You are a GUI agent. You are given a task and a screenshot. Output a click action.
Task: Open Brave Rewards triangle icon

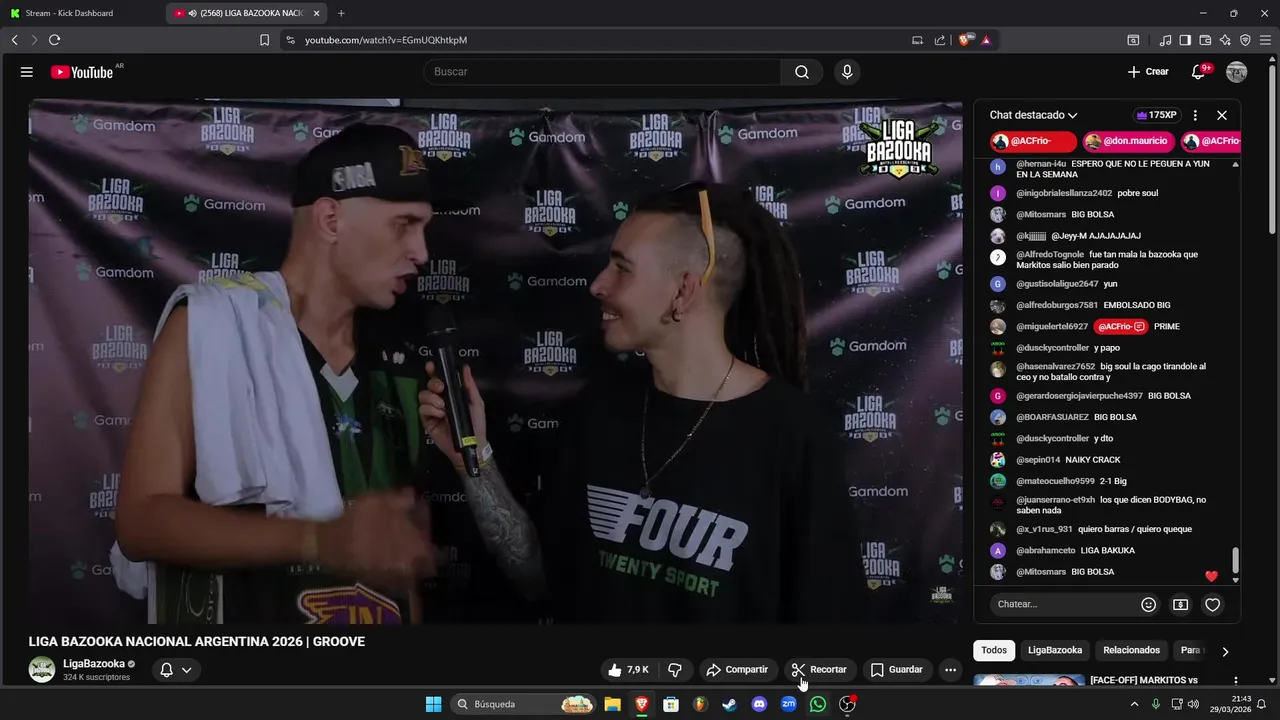coord(986,40)
